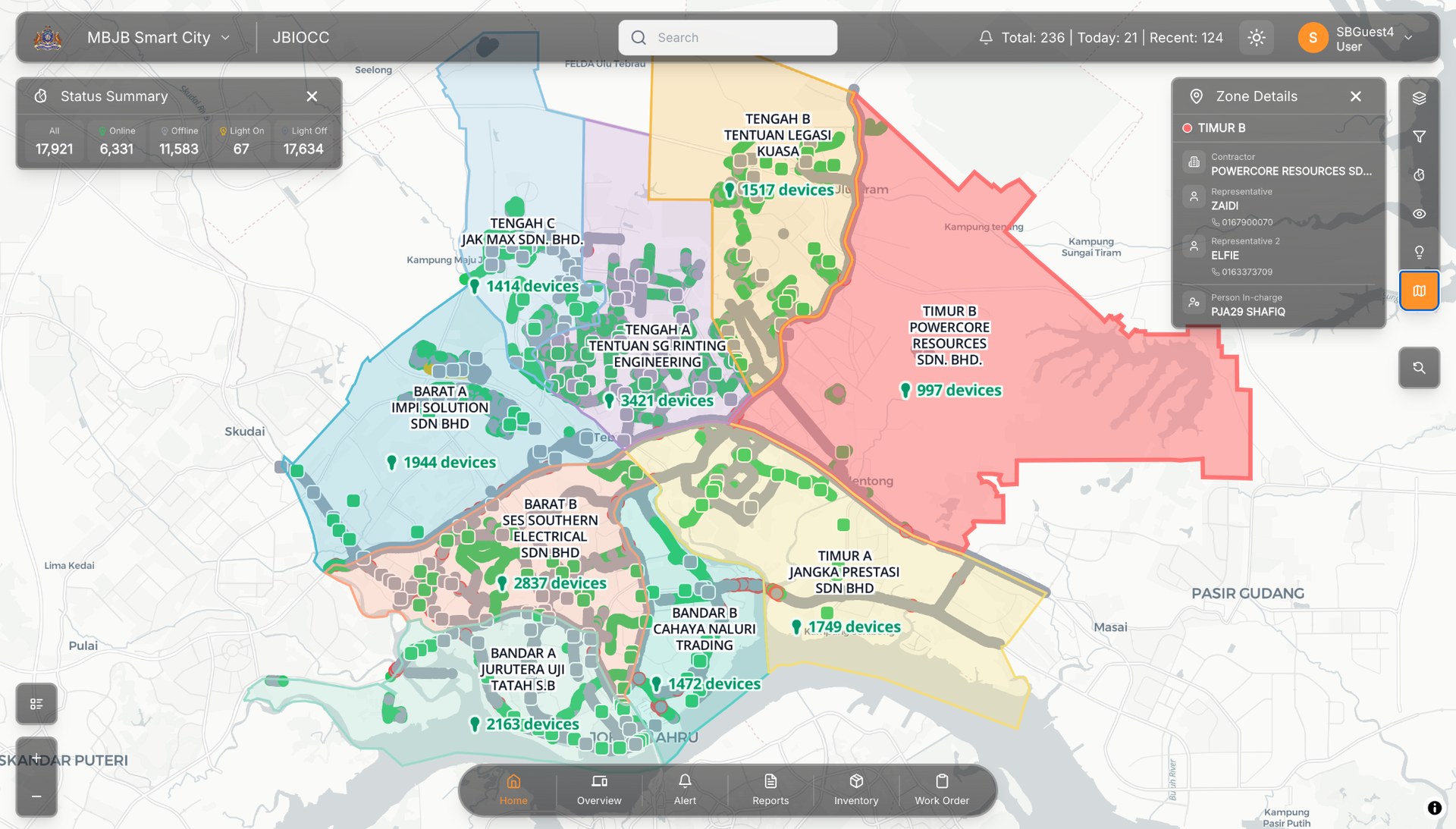Select the BARAT A IMPI SOLUTION zone label

(x=440, y=407)
